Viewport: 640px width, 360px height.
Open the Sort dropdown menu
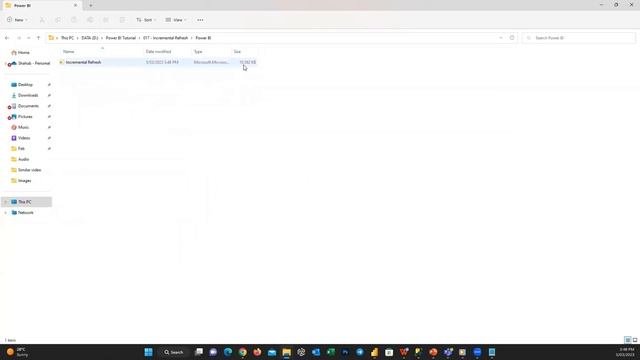click(x=146, y=20)
